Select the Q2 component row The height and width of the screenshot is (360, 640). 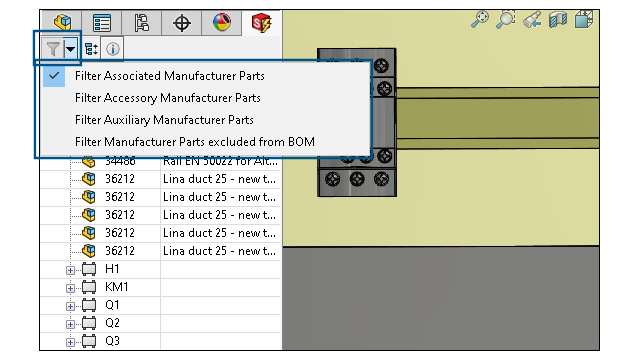point(161,323)
